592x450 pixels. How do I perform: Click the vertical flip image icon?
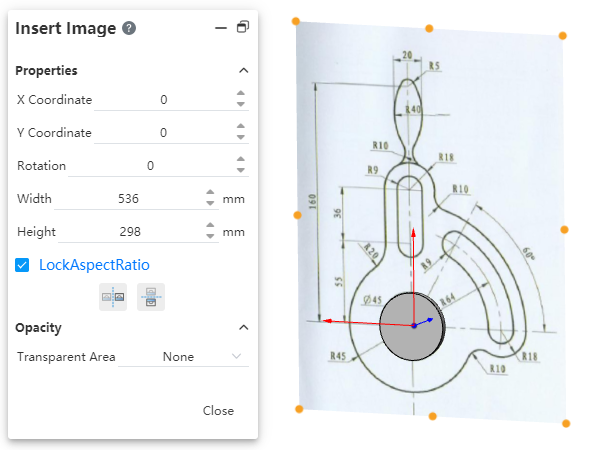[151, 297]
